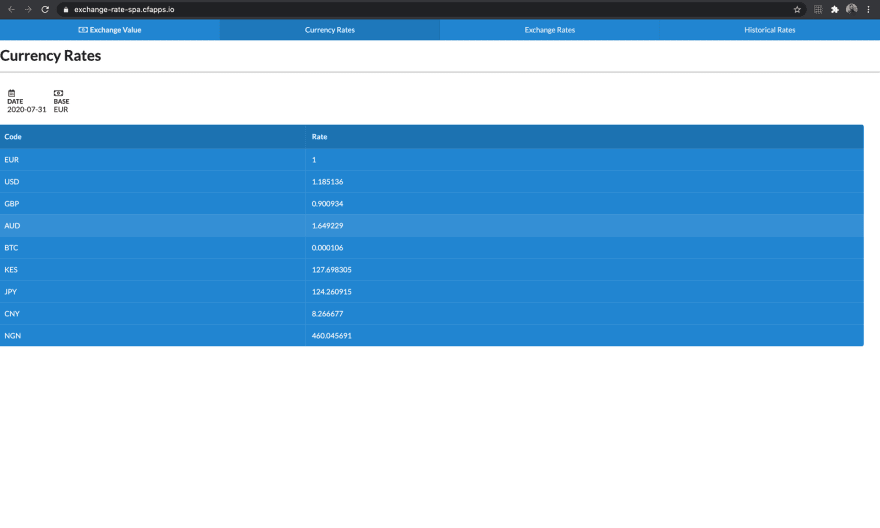This screenshot has height=528, width=880.
Task: Select the KES row code cell
Action: coord(153,269)
